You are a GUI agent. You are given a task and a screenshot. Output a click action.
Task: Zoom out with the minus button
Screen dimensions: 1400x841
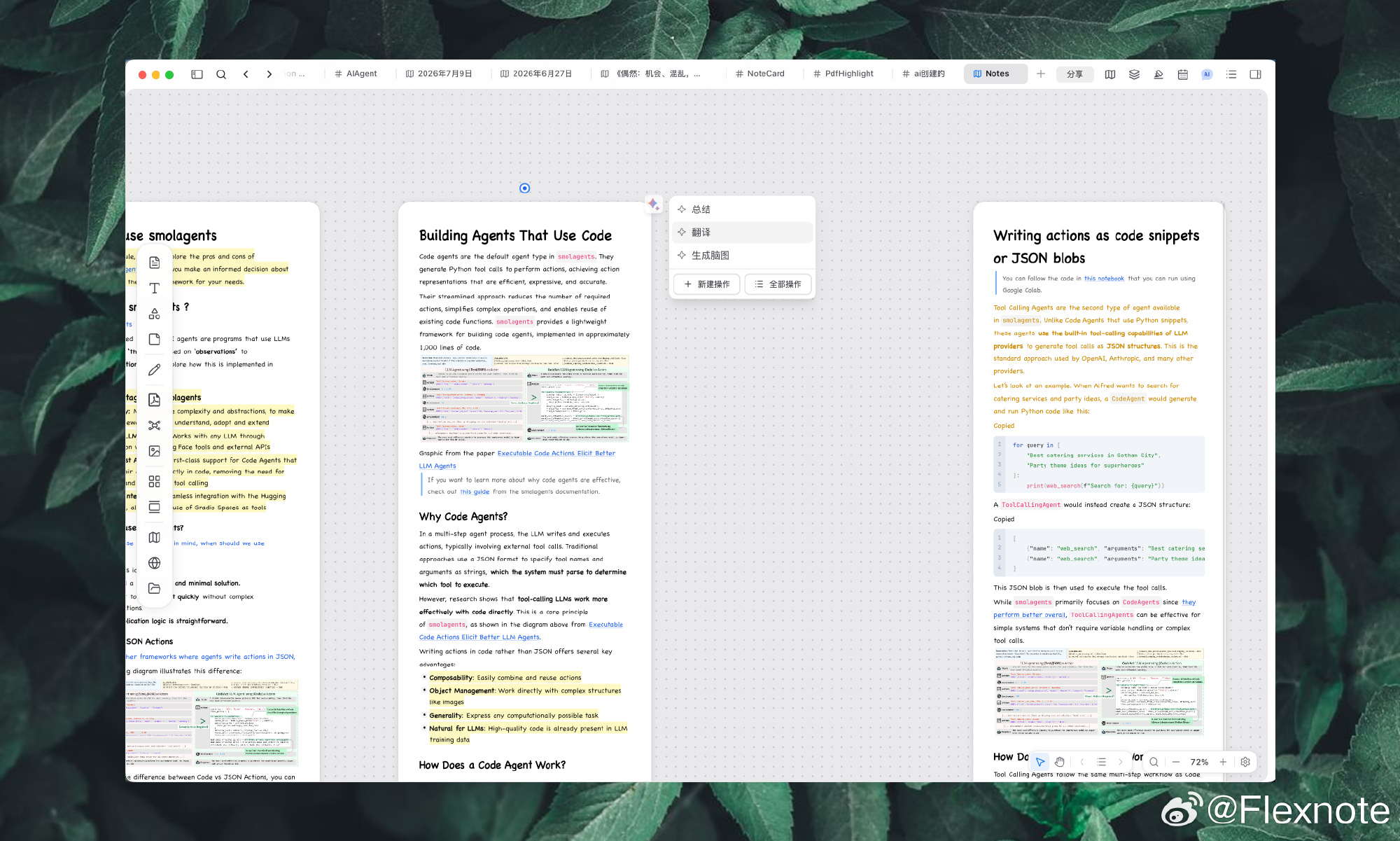click(x=1176, y=762)
